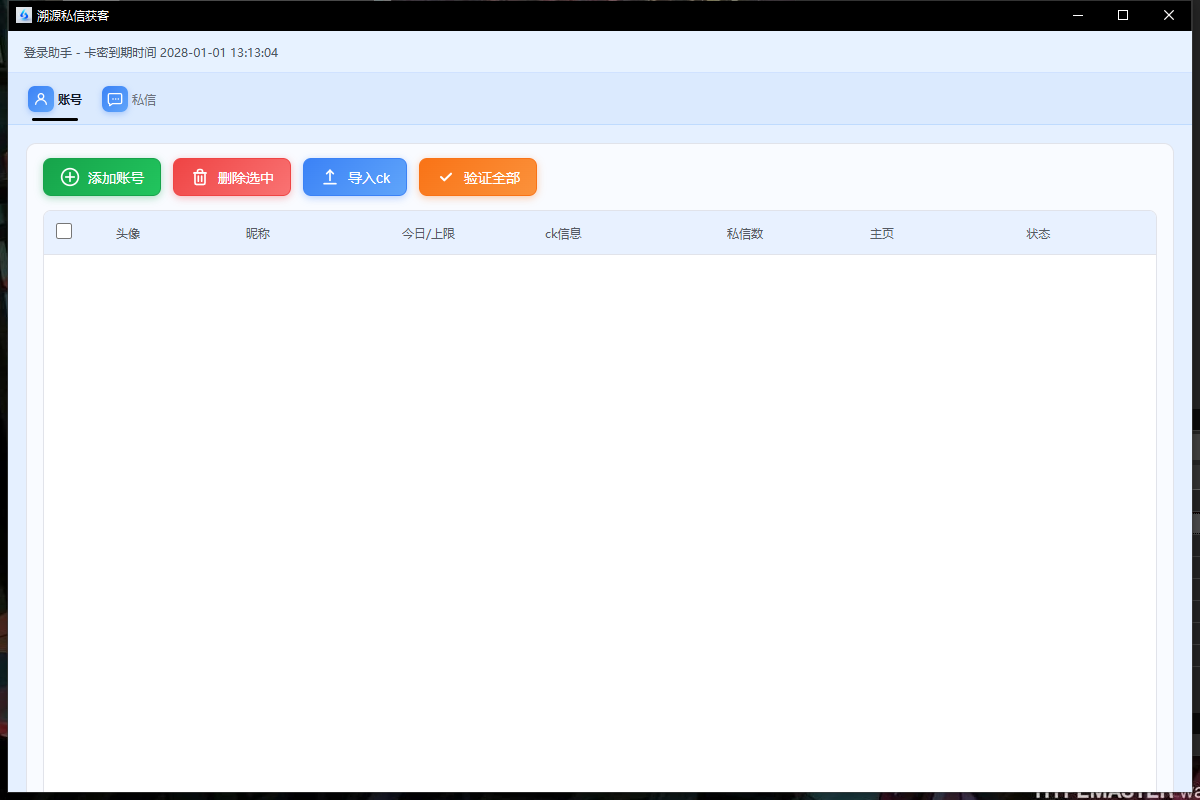
Task: Click the upload arrow icon on 导入ck
Action: tap(330, 177)
